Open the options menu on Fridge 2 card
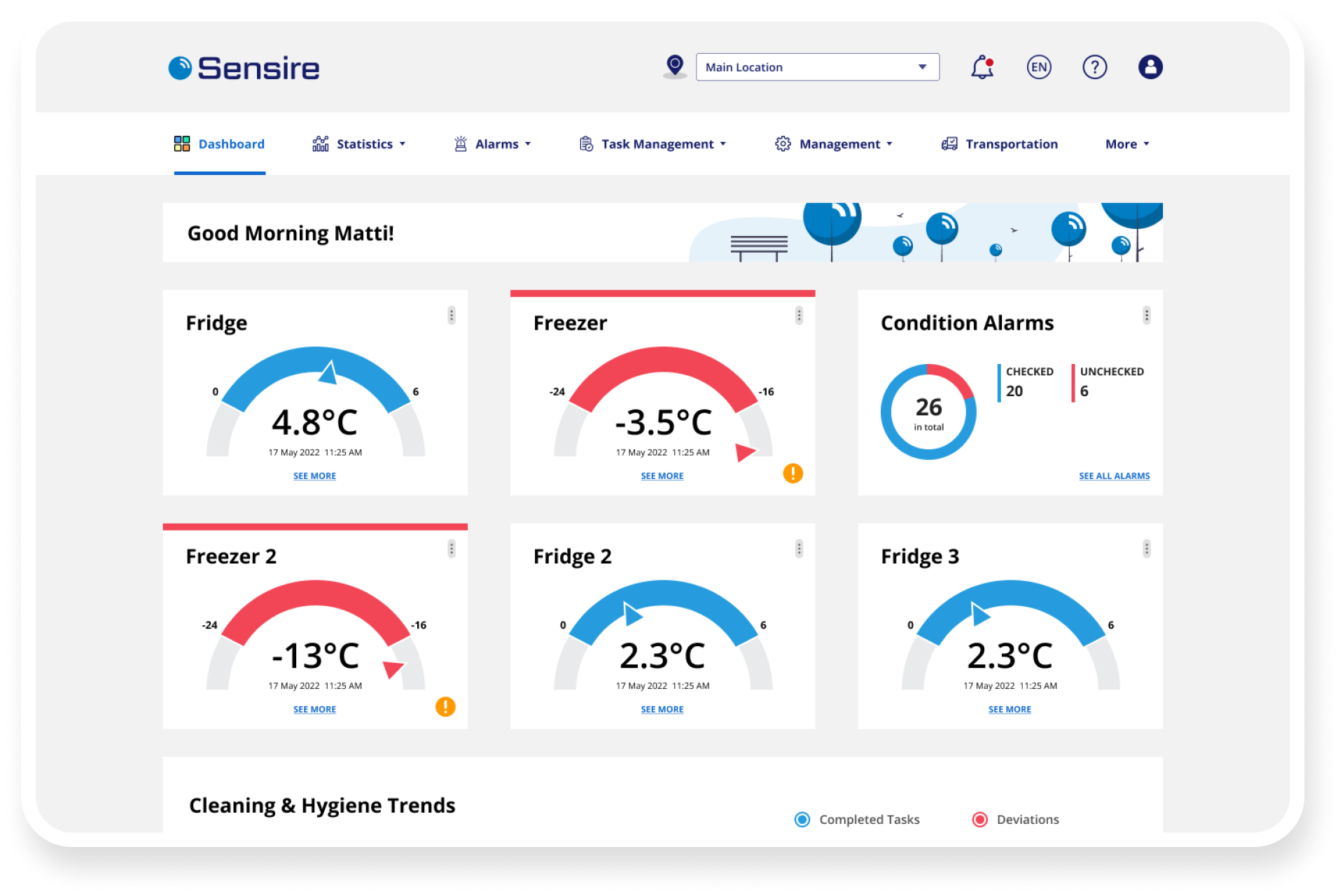Screen dimensions: 1340x896 point(798,548)
